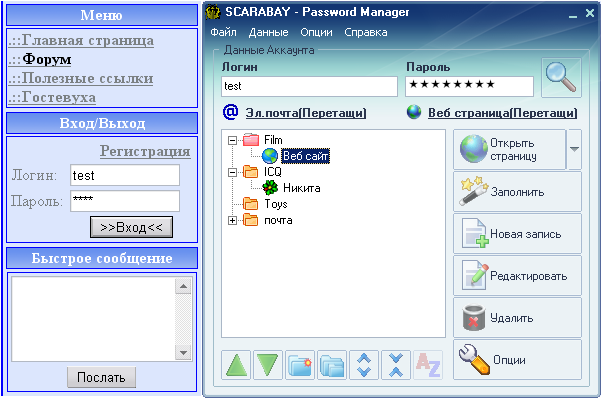This screenshot has width=601, height=398.
Task: Click the ICQ flower icon beside Никита
Action: pyautogui.click(x=270, y=187)
